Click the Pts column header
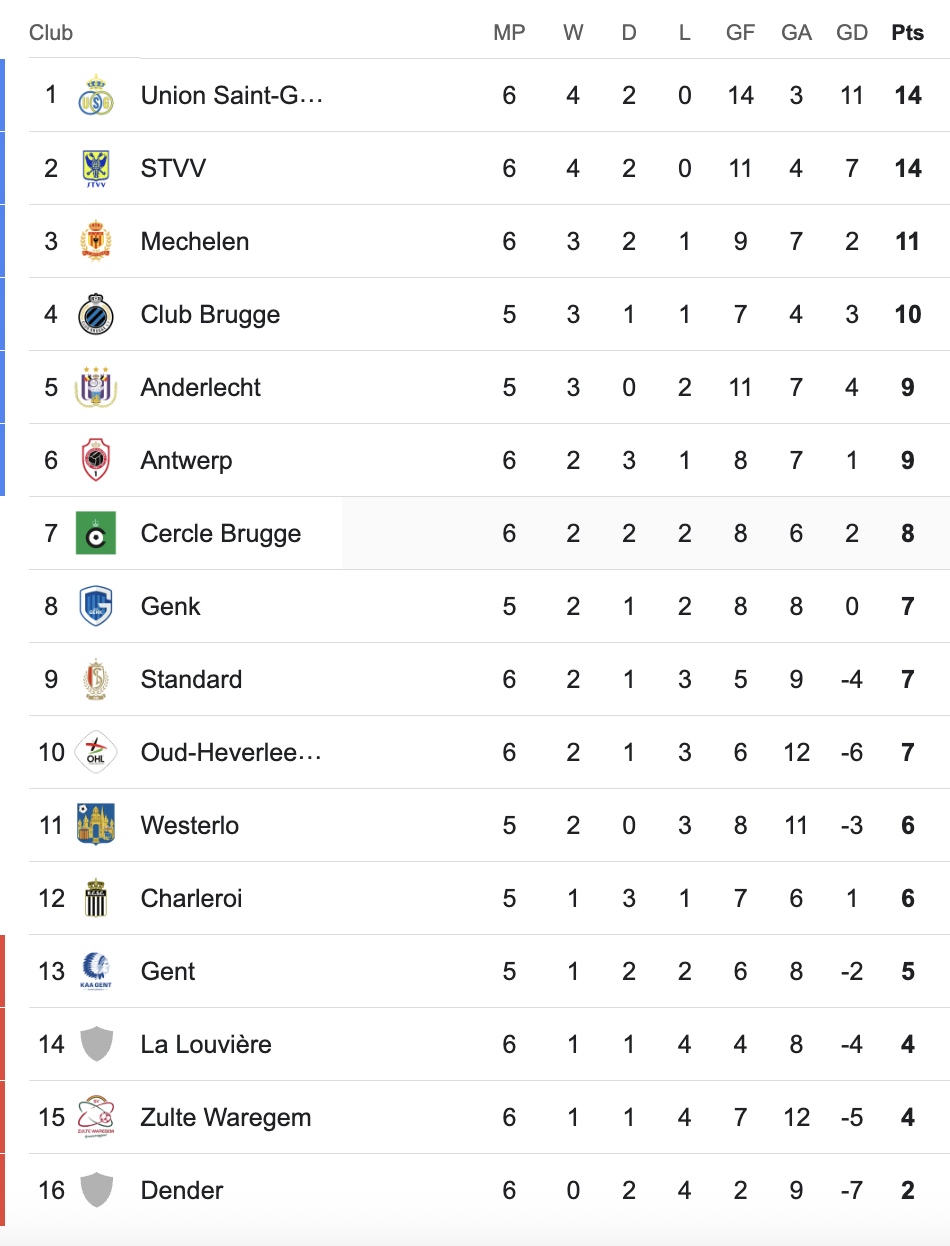950x1246 pixels. pos(908,32)
